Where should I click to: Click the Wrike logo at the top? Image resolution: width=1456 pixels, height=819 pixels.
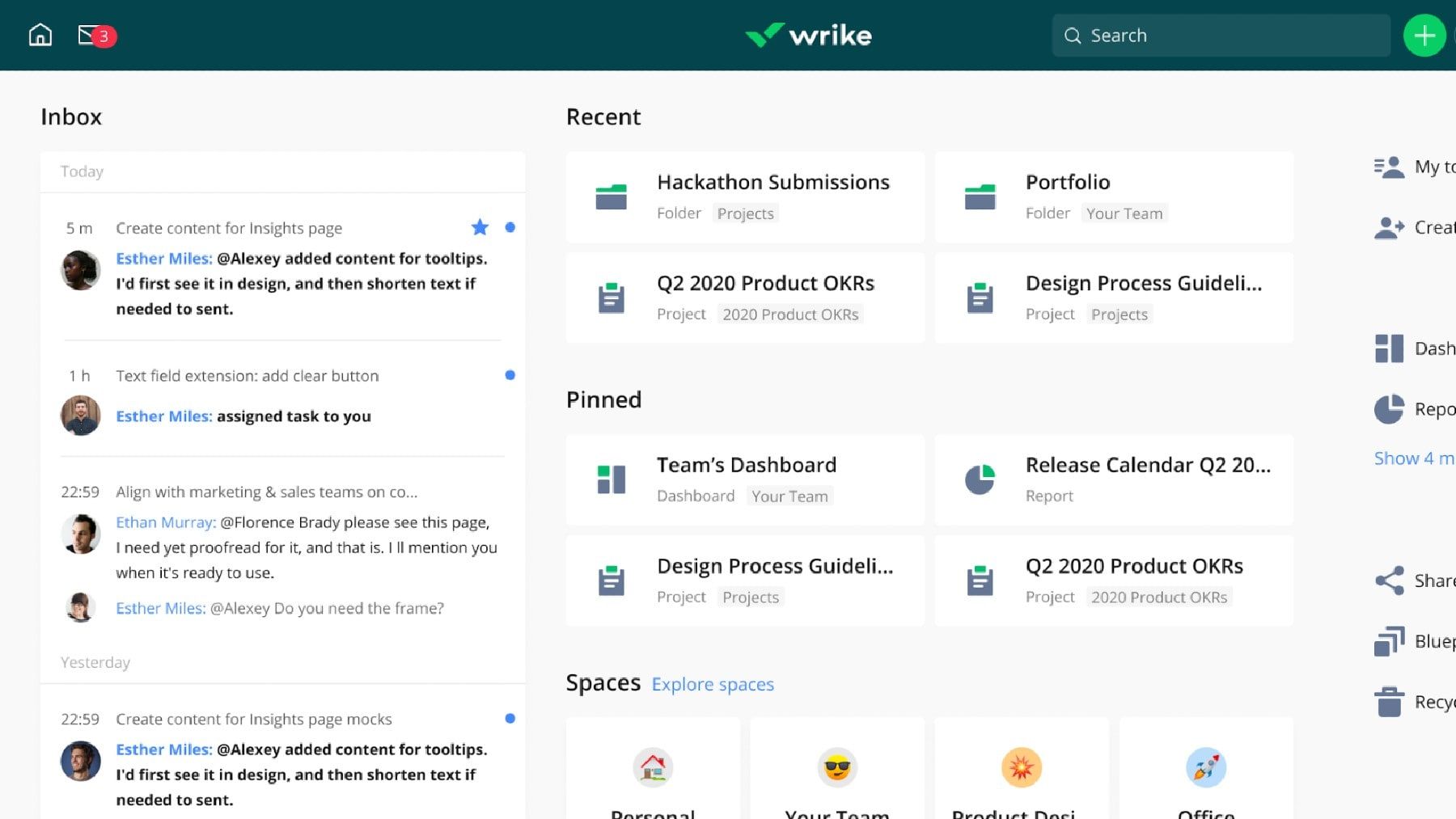tap(808, 35)
